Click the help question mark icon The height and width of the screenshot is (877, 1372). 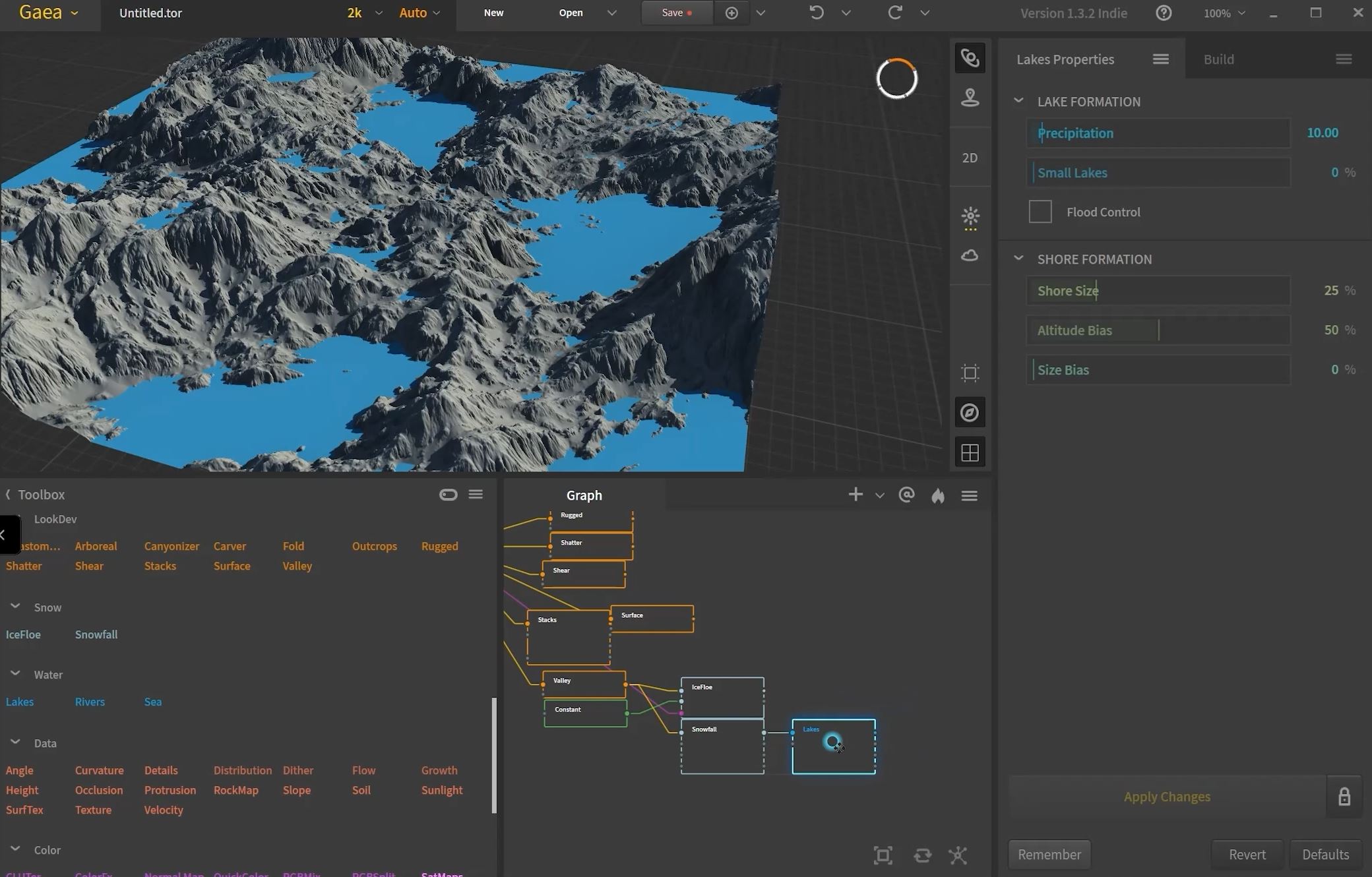tap(1164, 13)
